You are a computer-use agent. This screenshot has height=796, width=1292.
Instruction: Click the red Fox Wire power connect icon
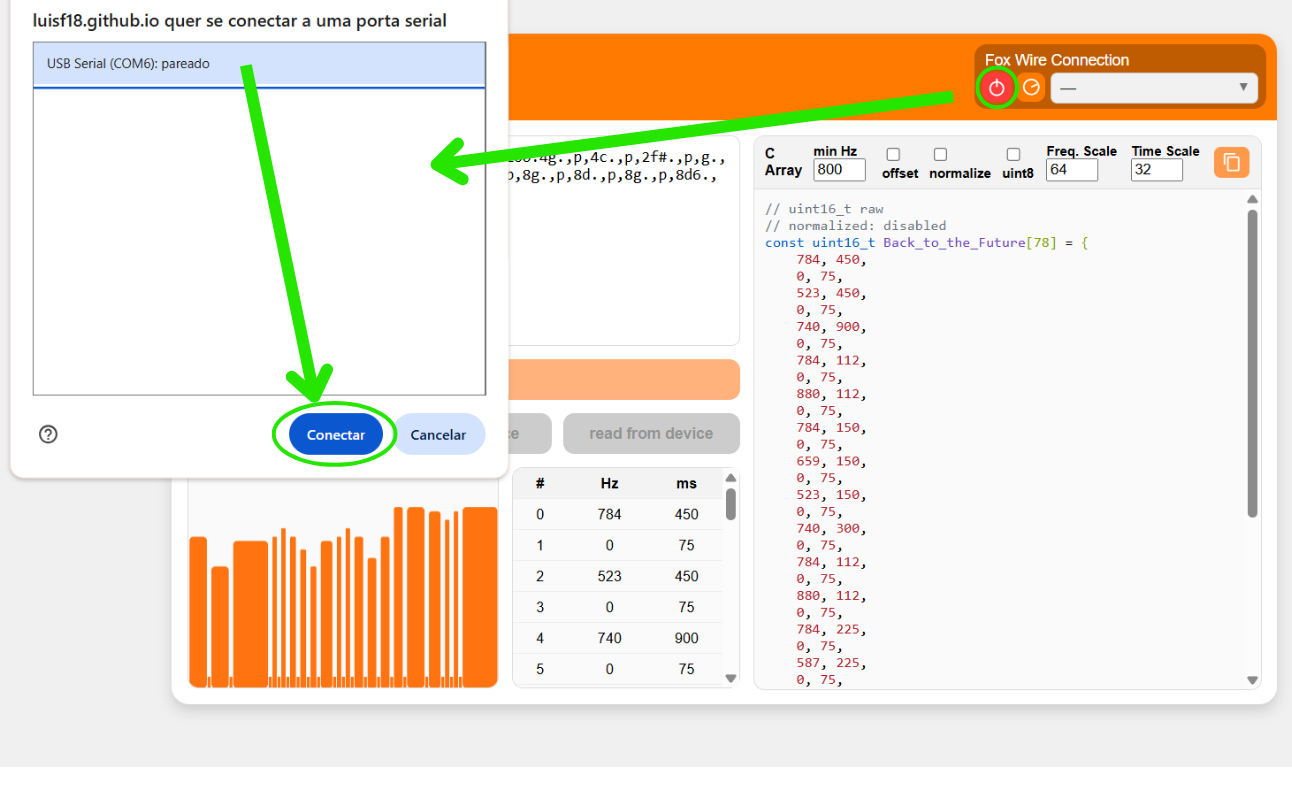point(996,88)
